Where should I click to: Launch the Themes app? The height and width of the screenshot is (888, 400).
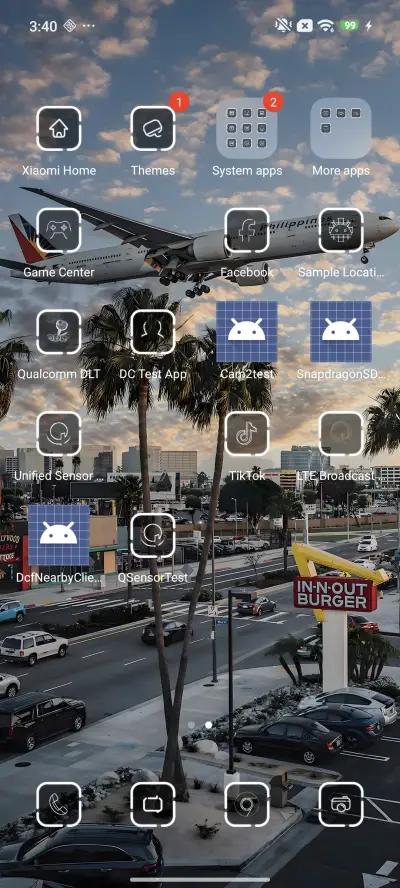153,129
